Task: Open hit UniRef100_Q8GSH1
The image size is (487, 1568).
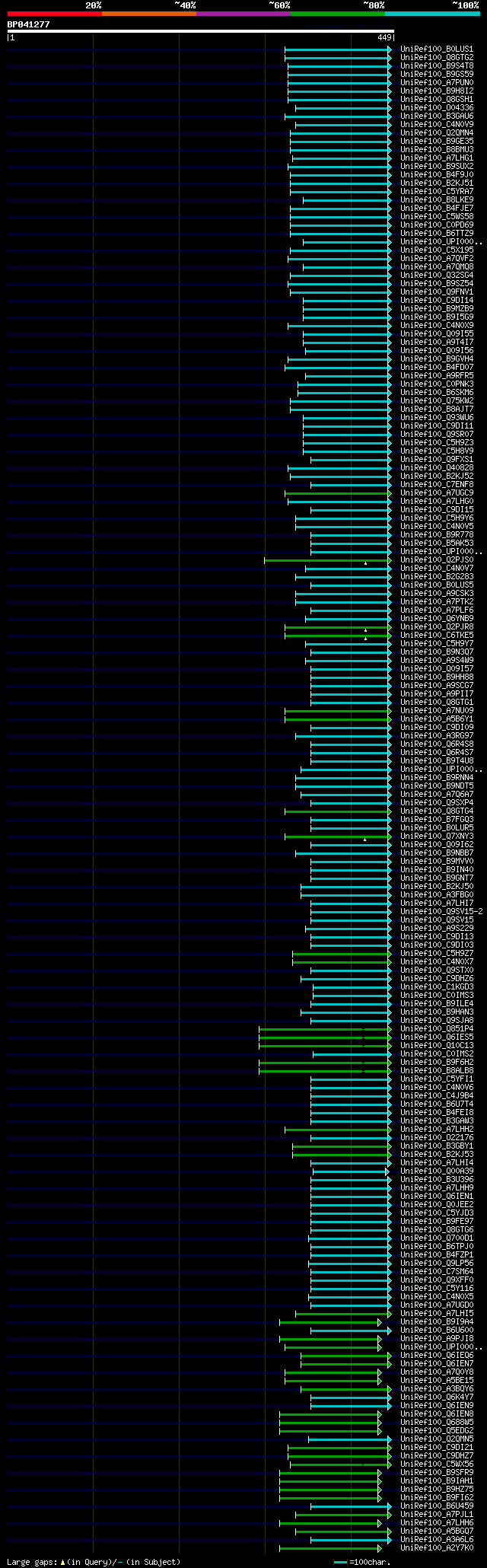Action: 437,99
